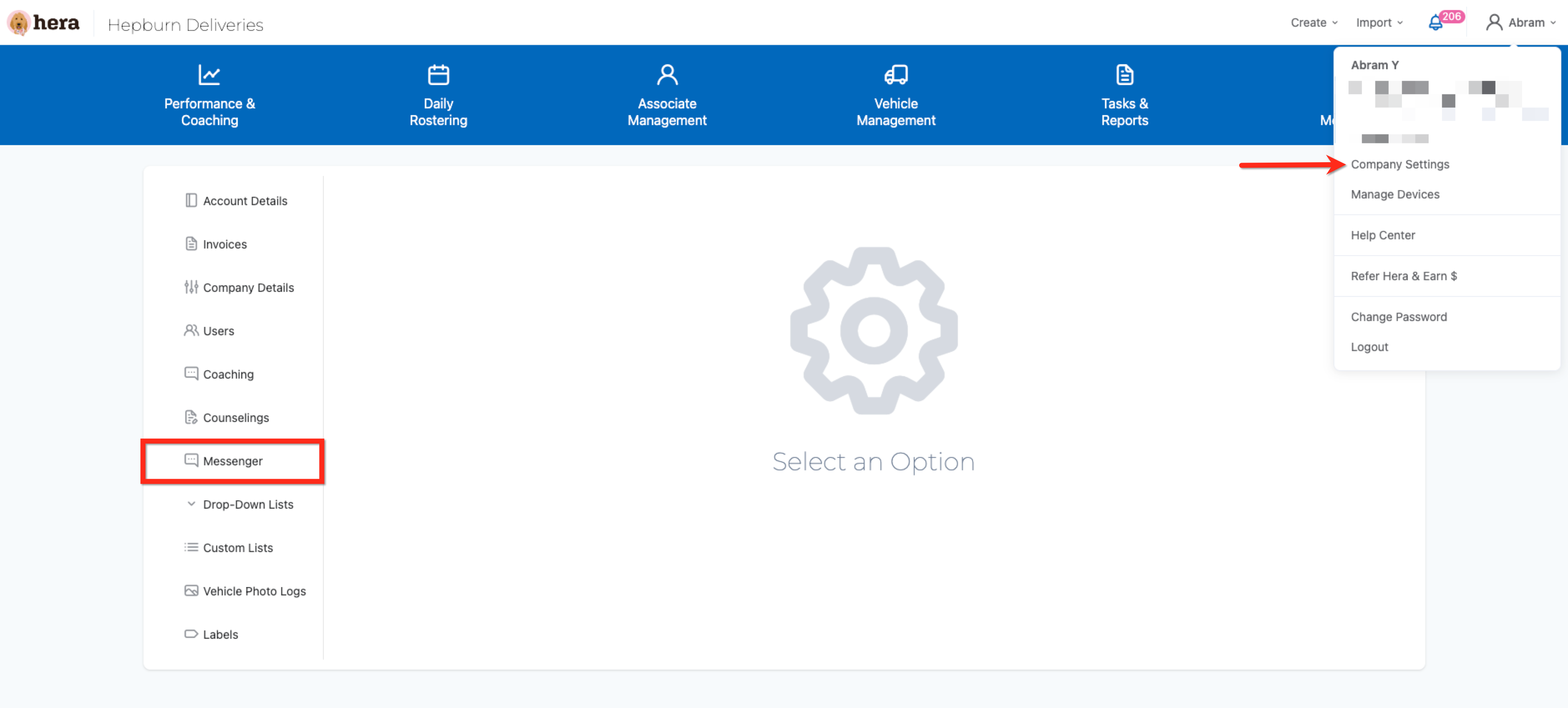This screenshot has height=708, width=1568.
Task: Click the Performance & Coaching chart icon
Action: [209, 75]
